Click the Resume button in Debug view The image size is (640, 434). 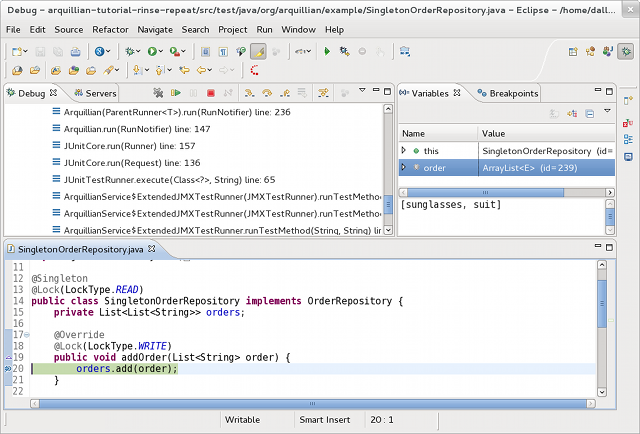tap(175, 93)
